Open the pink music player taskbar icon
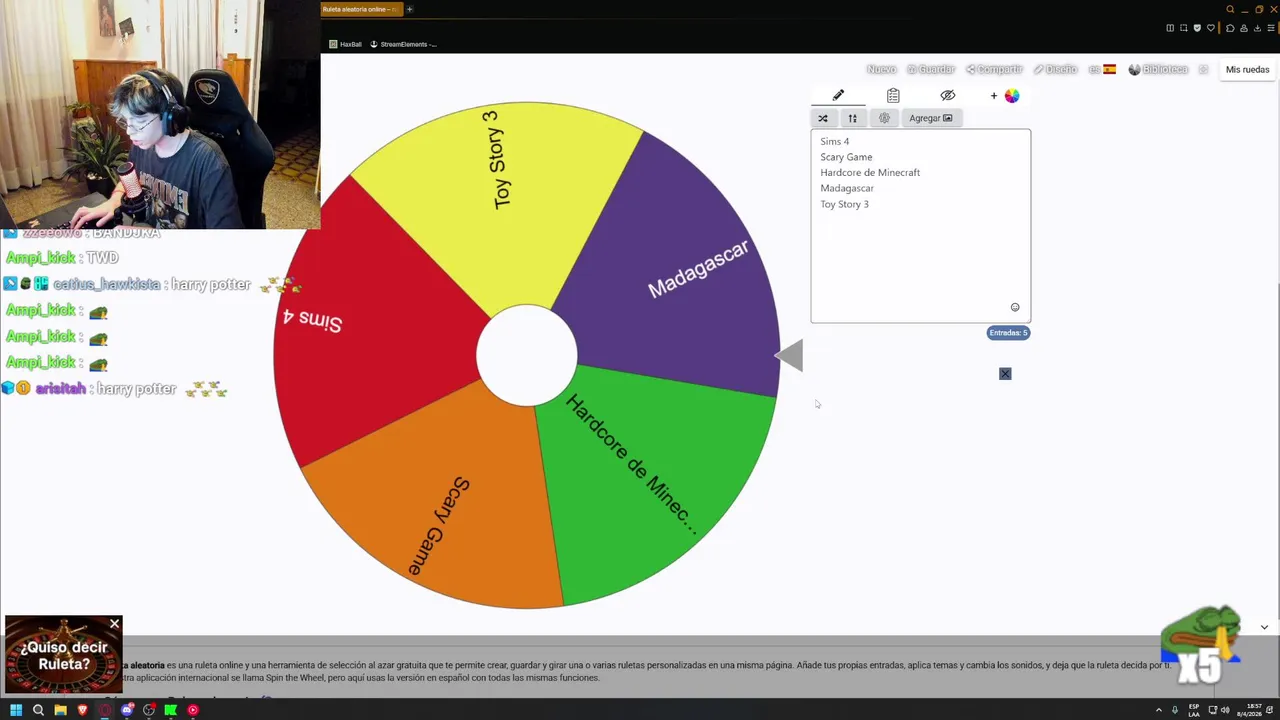The height and width of the screenshot is (720, 1280). [193, 710]
